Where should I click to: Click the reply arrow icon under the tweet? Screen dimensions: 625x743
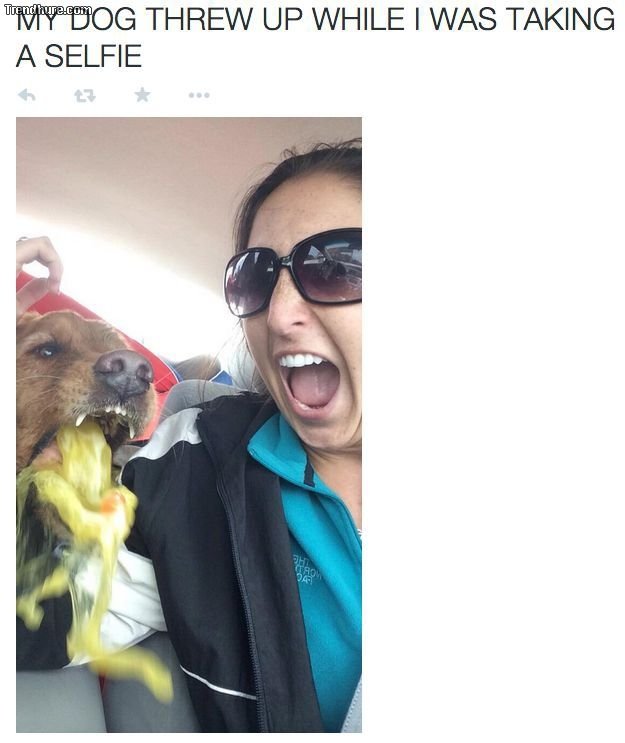[27, 95]
